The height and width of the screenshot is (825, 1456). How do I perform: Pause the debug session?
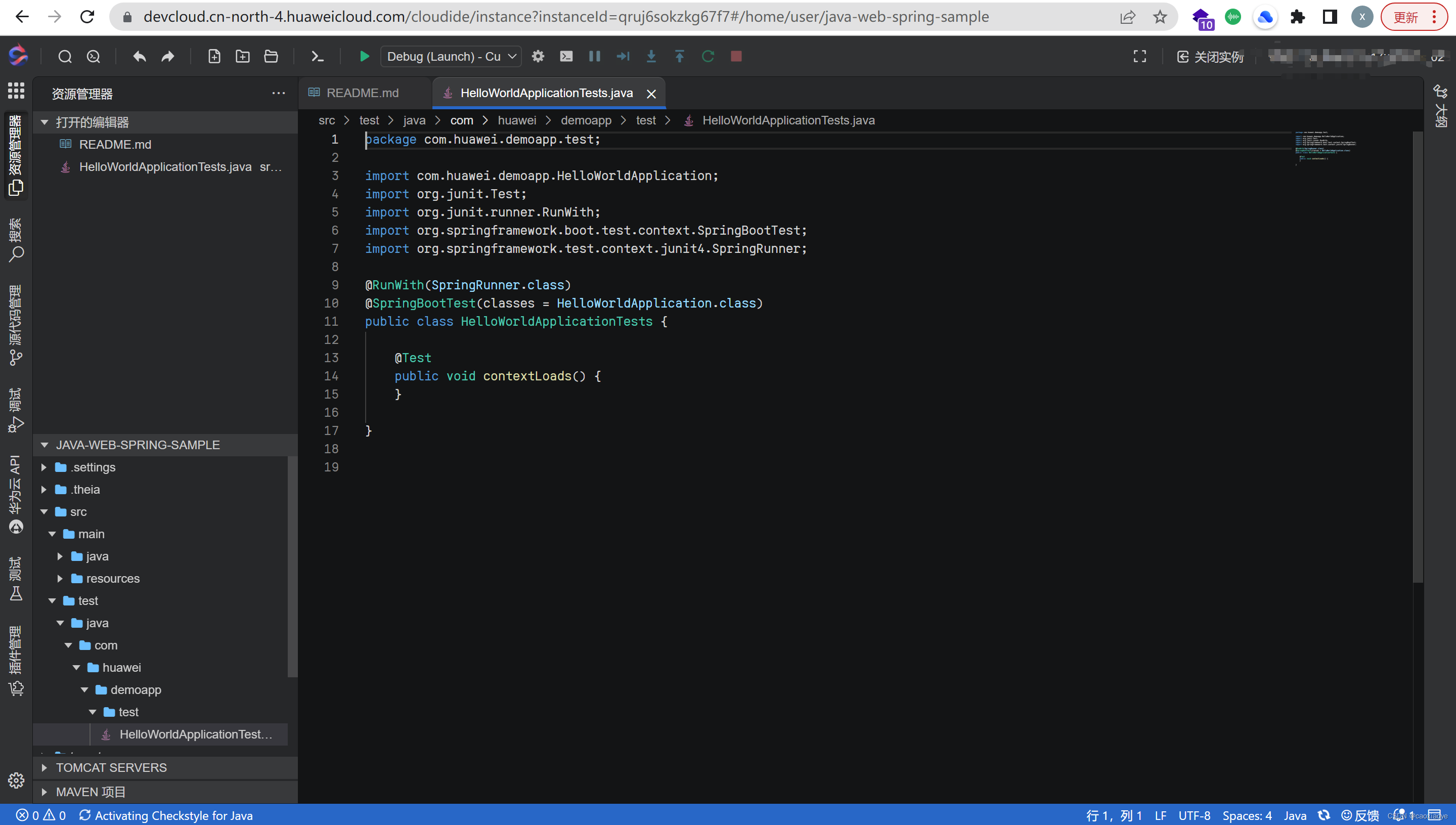coord(594,56)
